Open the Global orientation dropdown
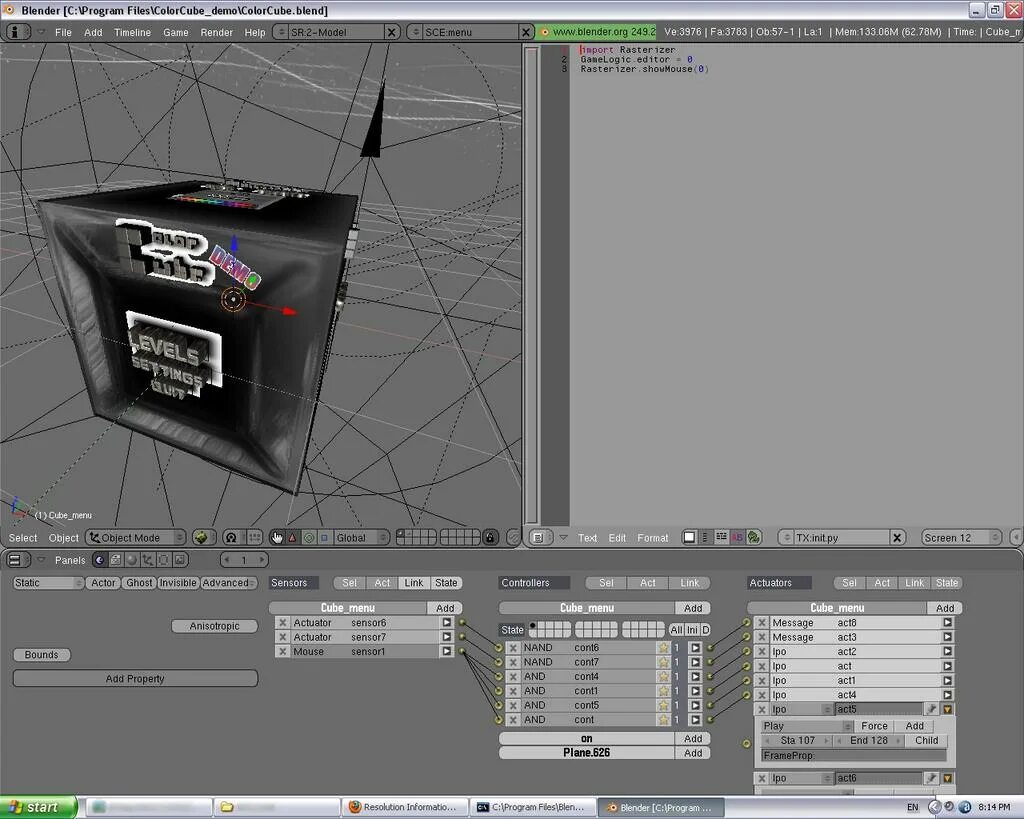The height and width of the screenshot is (819, 1024). point(361,538)
